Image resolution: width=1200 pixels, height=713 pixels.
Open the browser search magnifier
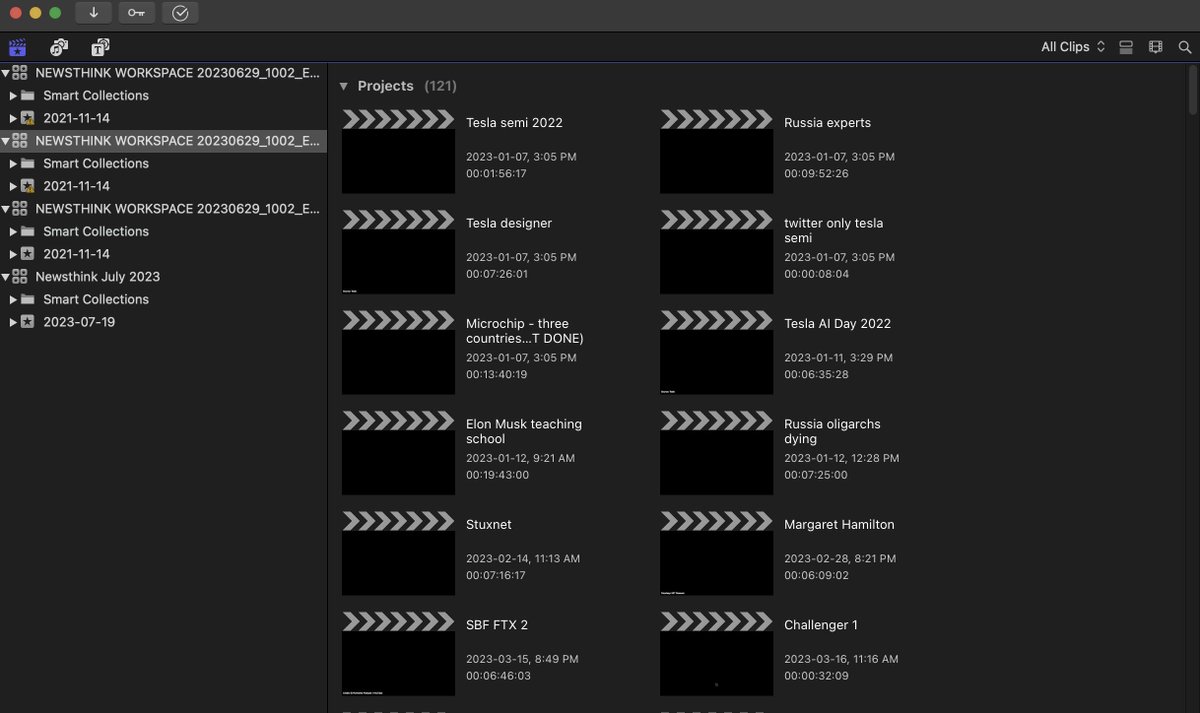tap(1185, 47)
